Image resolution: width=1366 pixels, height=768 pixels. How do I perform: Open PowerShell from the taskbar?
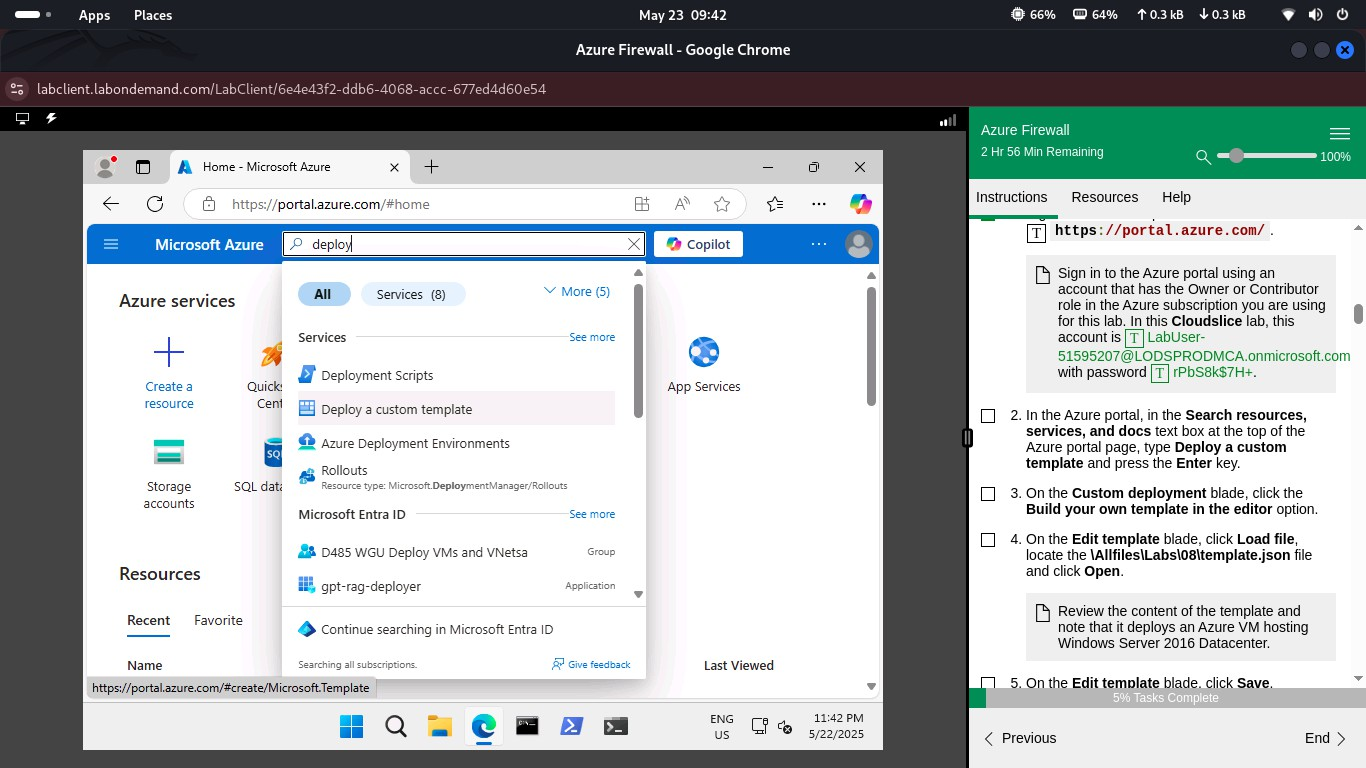click(571, 726)
